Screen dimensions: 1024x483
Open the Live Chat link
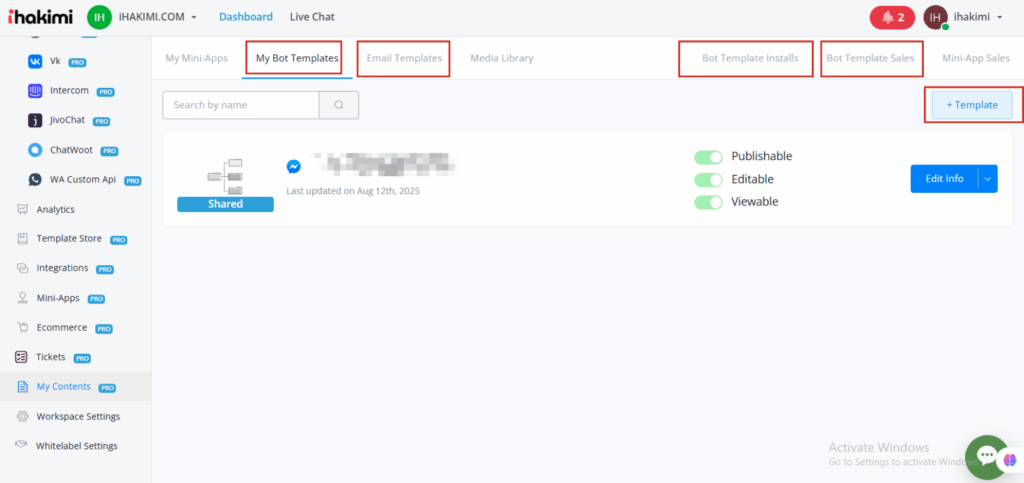[x=312, y=17]
